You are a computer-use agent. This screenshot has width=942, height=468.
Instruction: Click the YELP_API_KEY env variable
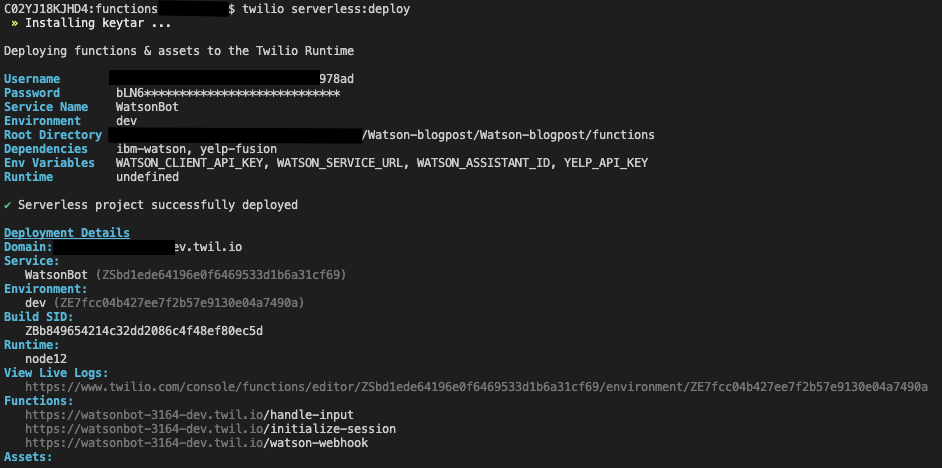[x=606, y=163]
